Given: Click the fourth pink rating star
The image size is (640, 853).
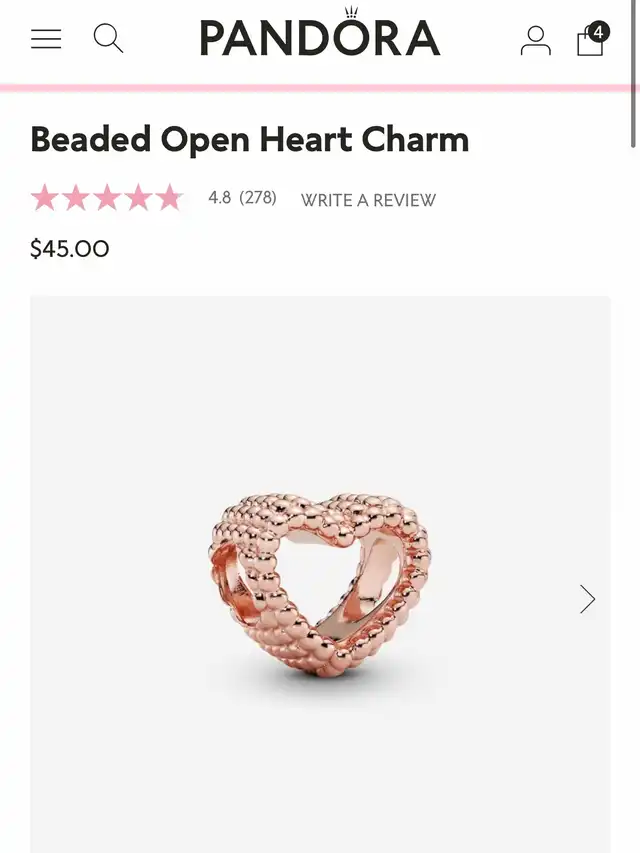Looking at the screenshot, I should tap(138, 197).
